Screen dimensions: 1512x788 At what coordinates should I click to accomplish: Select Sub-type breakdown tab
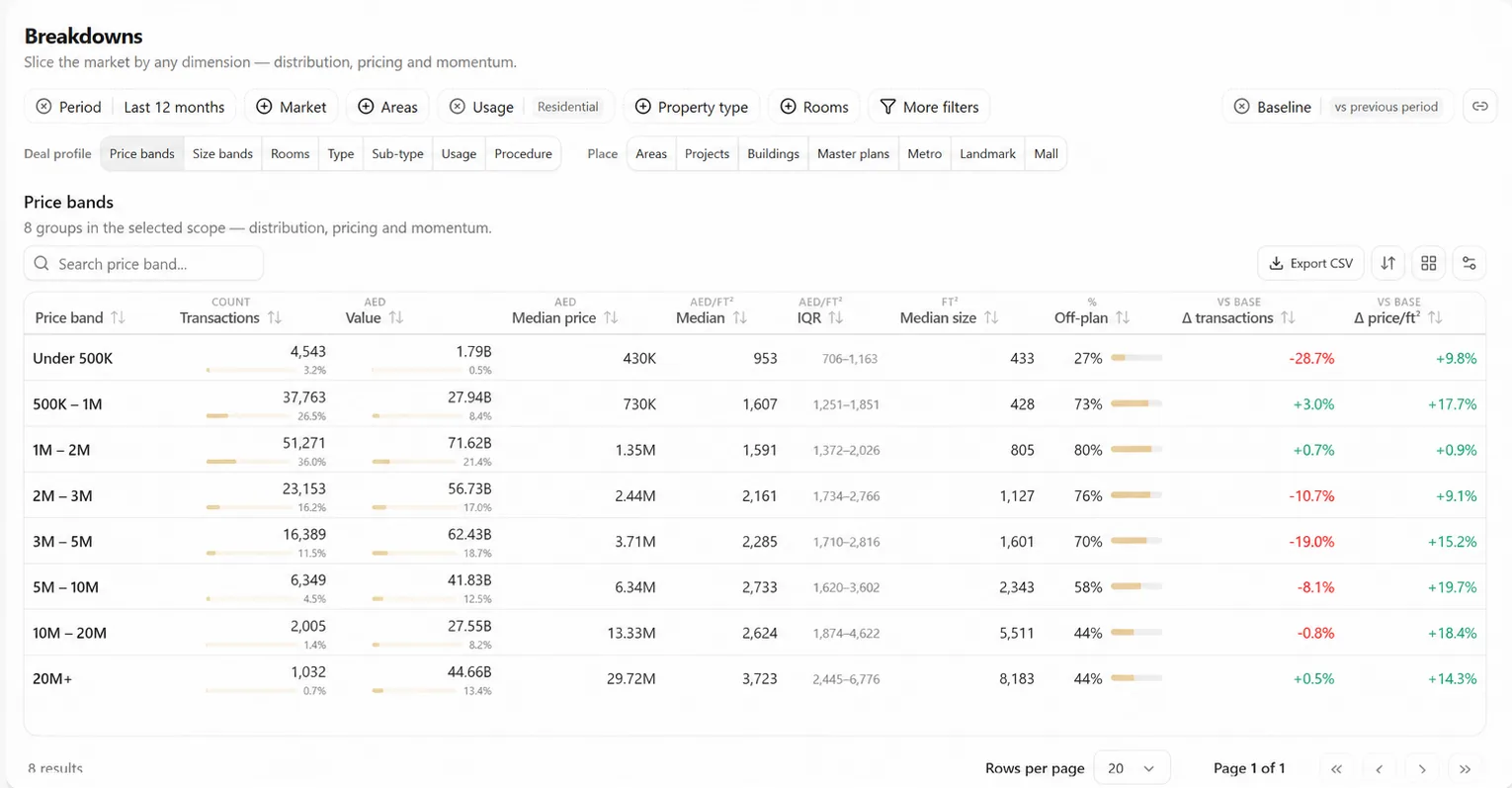tap(397, 153)
